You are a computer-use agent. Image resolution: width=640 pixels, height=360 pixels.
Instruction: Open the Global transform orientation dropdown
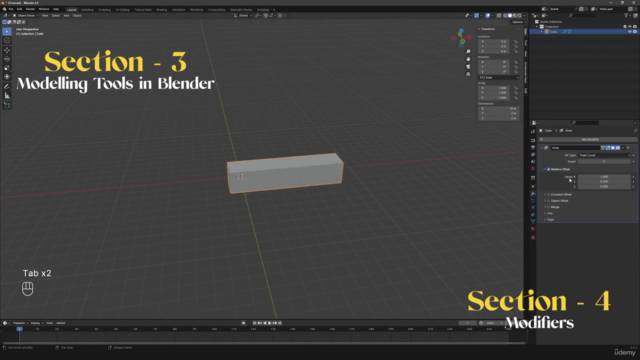(243, 16)
